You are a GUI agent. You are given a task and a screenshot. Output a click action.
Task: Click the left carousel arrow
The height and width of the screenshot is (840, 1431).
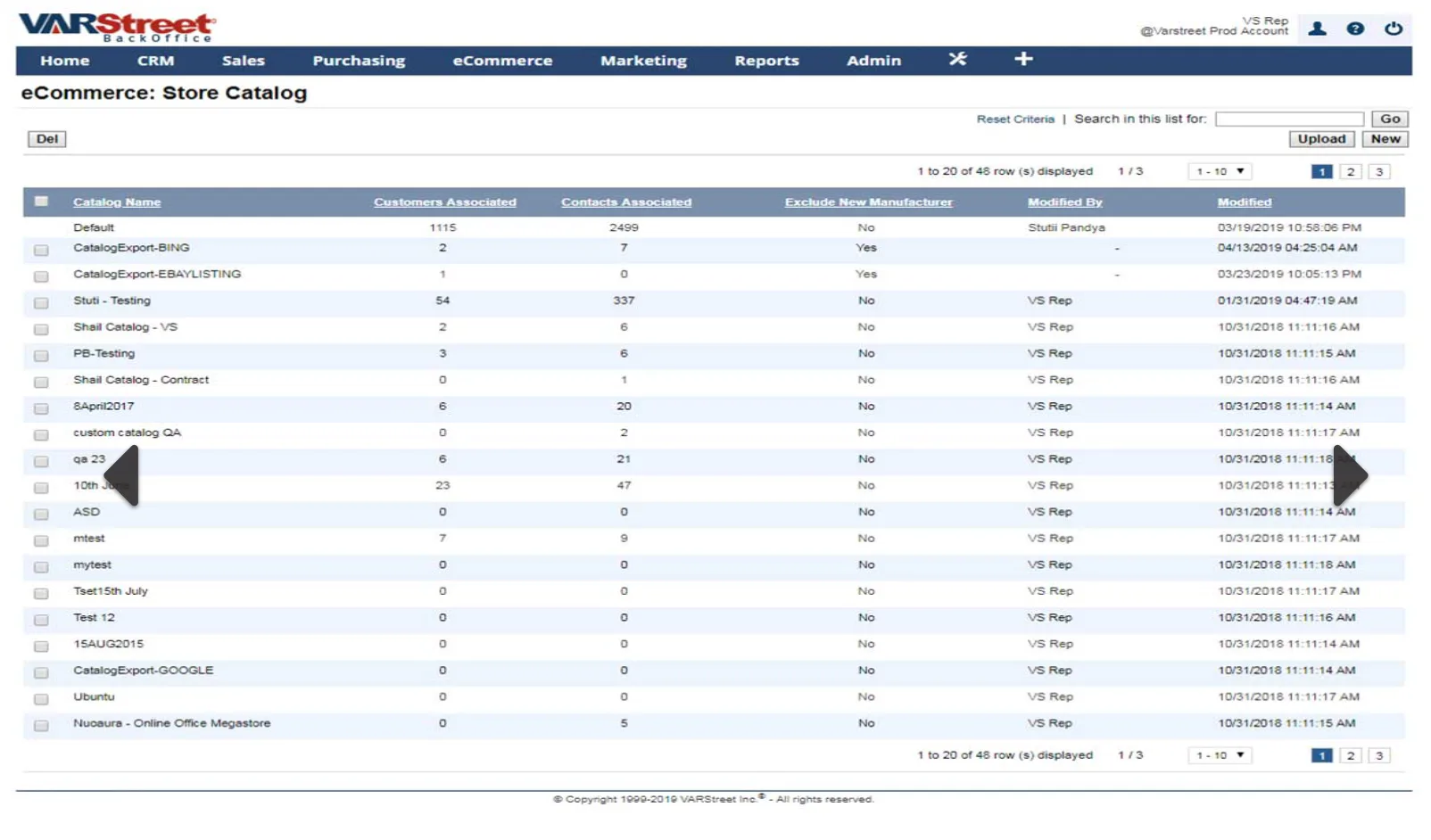[121, 475]
